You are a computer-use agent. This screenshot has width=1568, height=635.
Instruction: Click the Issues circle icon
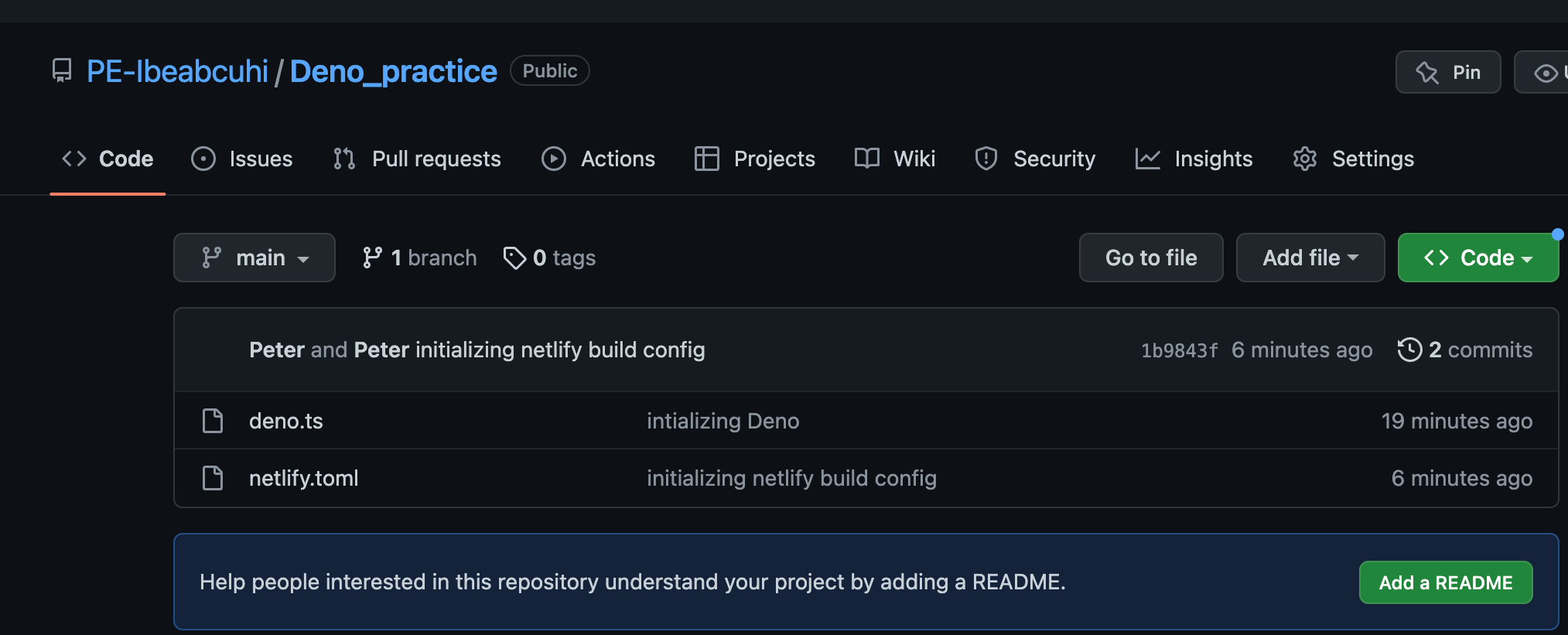203,159
